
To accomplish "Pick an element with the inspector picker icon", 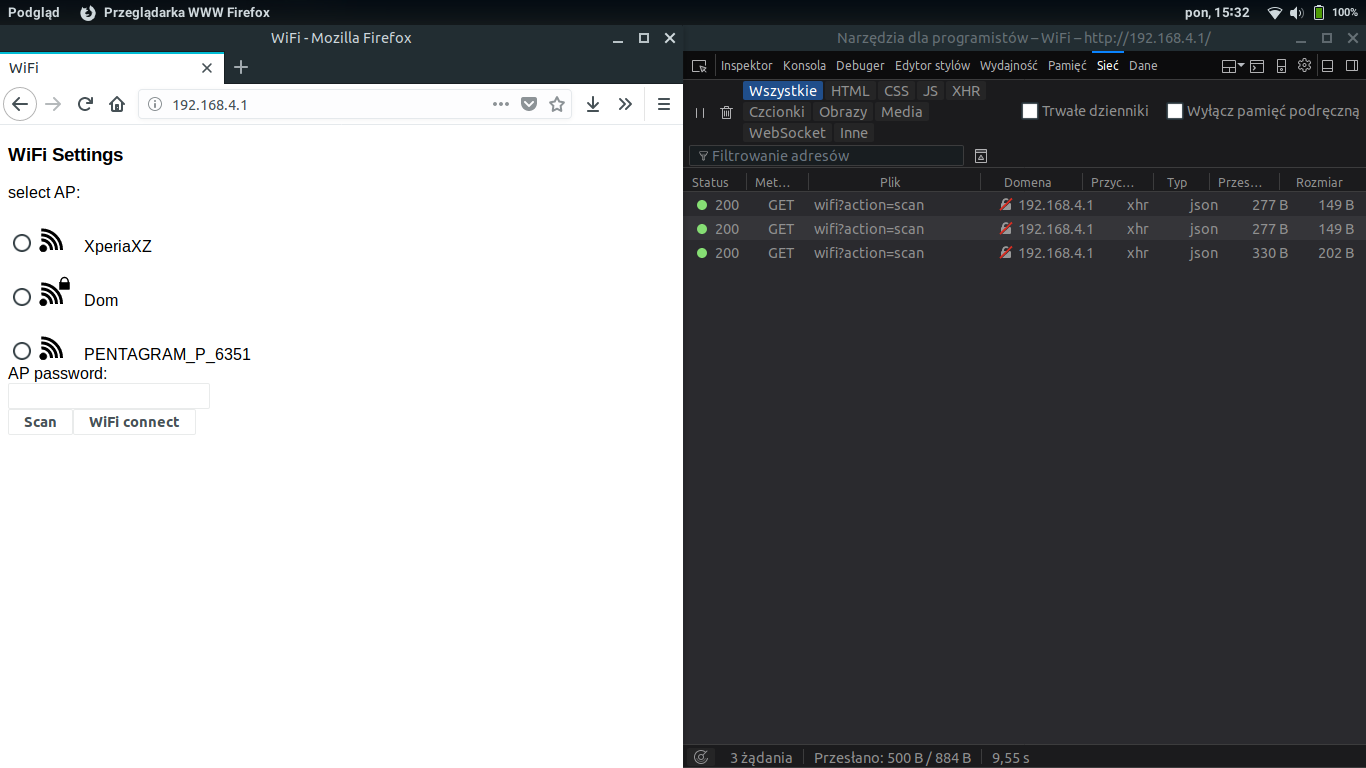I will click(x=700, y=66).
